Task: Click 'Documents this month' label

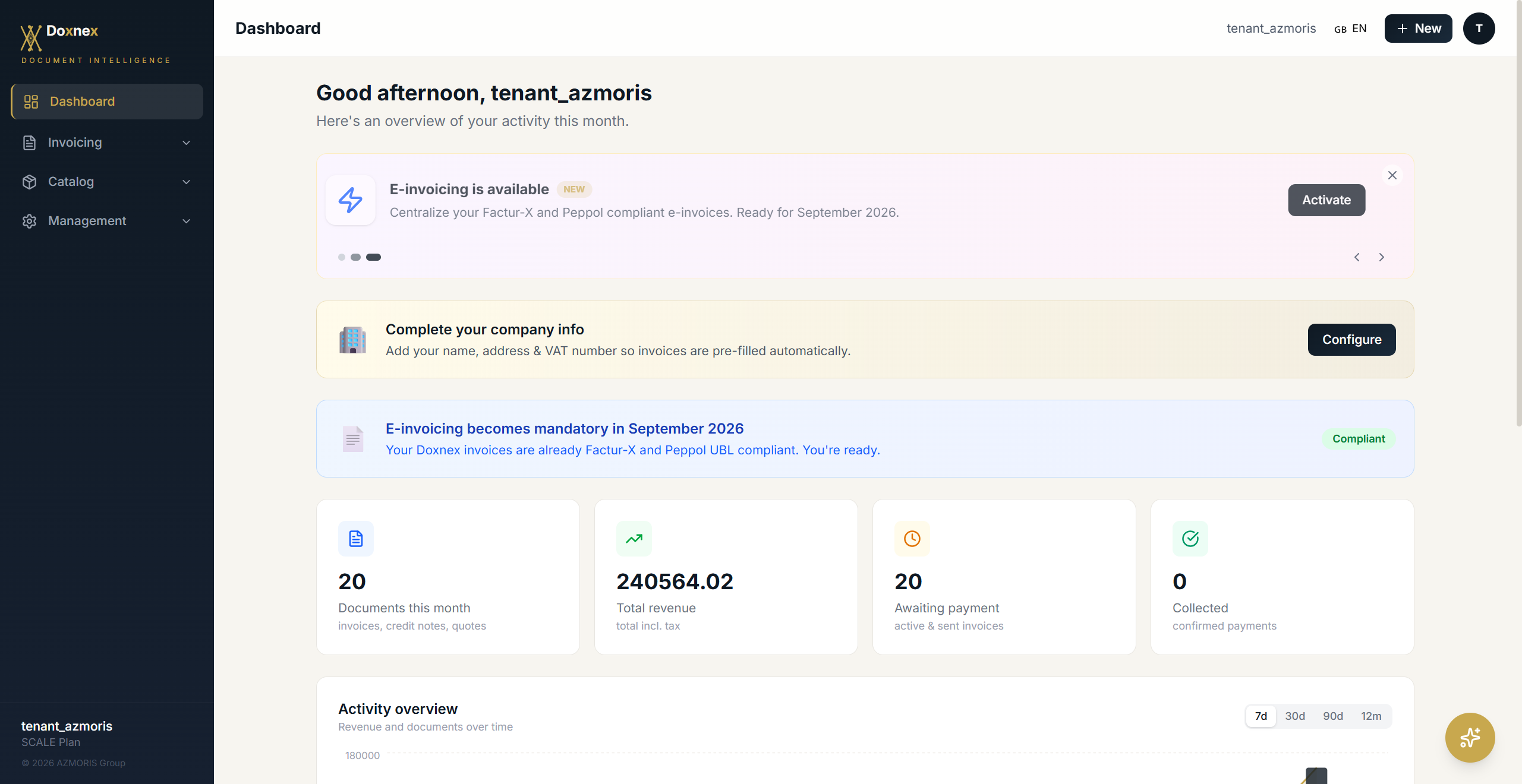Action: click(404, 608)
